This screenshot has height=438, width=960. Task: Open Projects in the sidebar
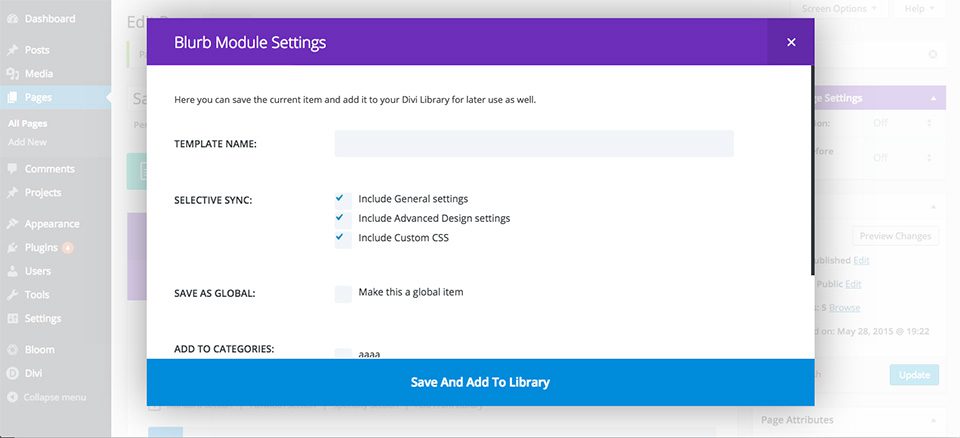tap(43, 193)
